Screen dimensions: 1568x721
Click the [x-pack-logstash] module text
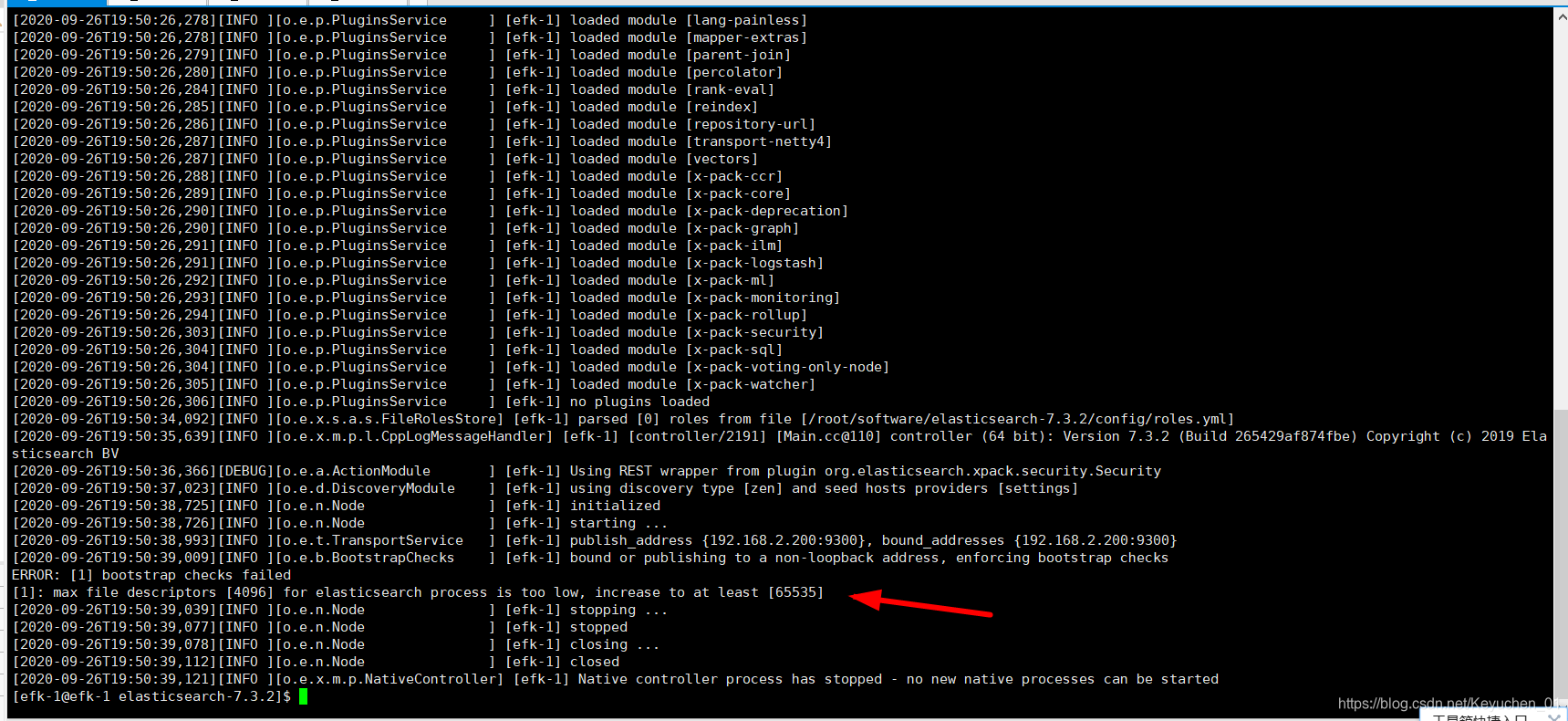(x=754, y=263)
